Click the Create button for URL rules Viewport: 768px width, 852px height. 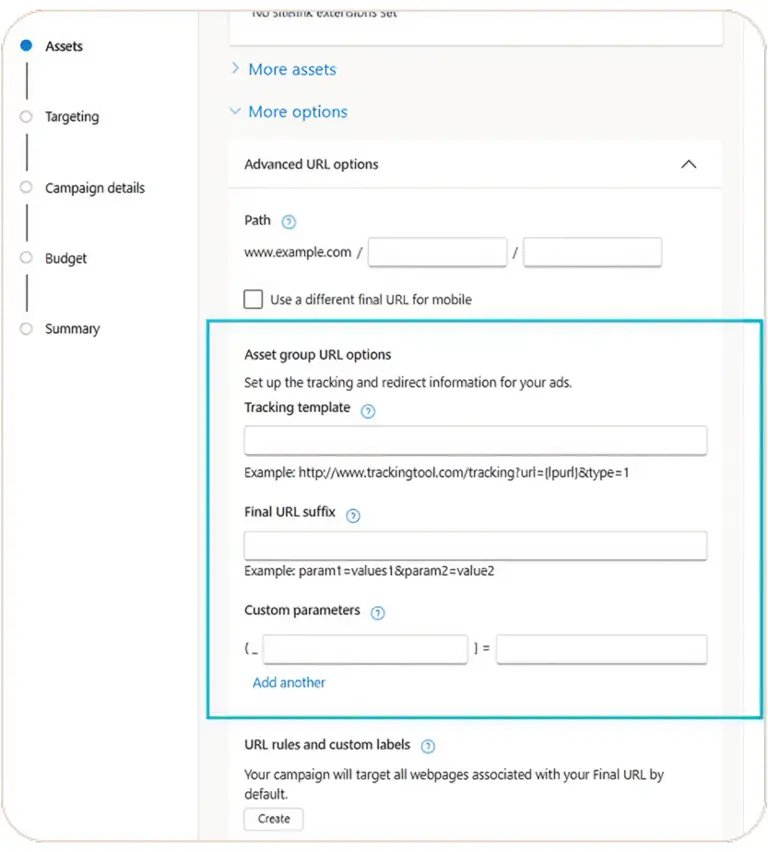coord(273,819)
